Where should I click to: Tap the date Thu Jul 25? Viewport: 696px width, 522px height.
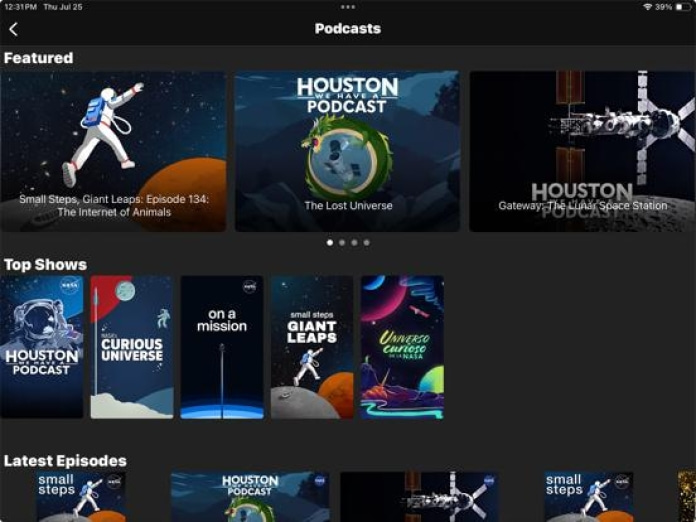(63, 7)
